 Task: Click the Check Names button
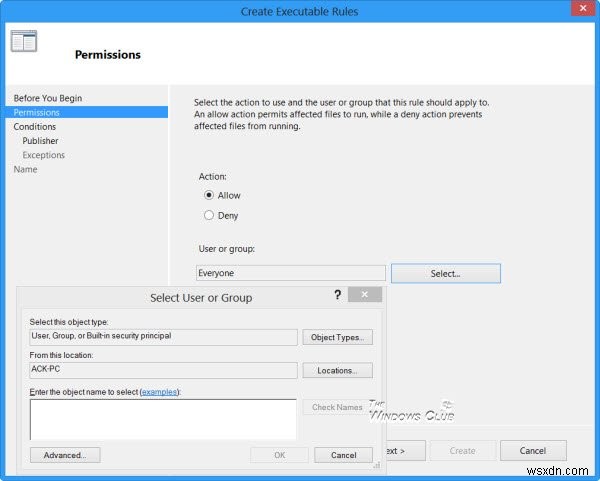click(337, 407)
